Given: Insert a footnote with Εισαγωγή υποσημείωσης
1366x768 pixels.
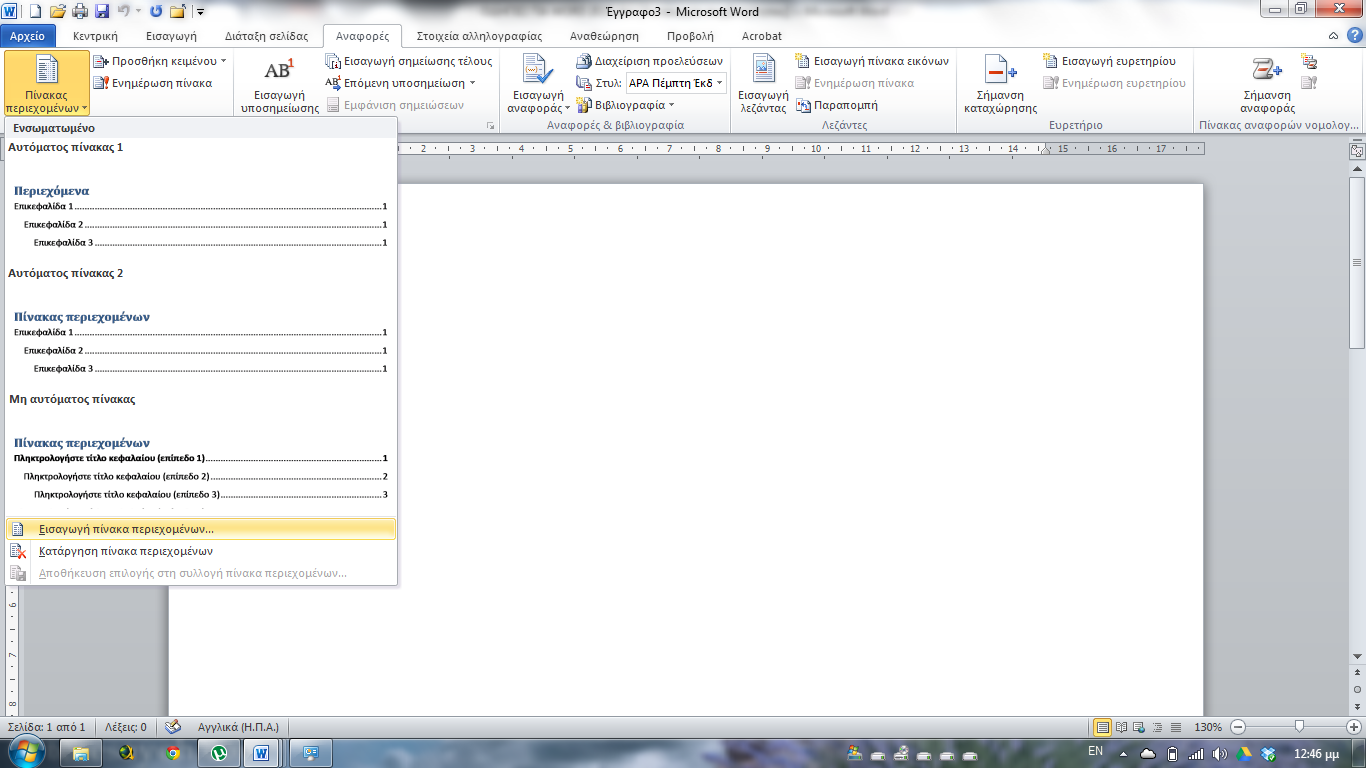Looking at the screenshot, I should (x=280, y=86).
